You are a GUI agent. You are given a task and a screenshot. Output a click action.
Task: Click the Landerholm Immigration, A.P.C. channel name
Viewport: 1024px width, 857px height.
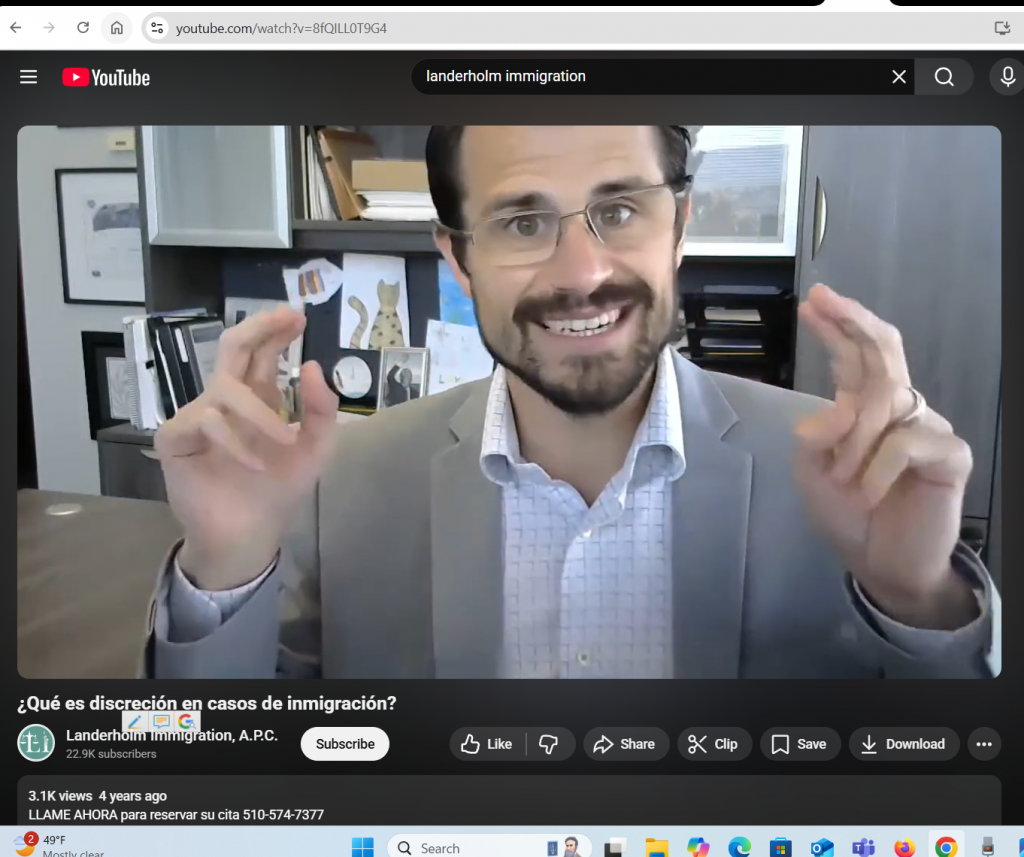(172, 736)
